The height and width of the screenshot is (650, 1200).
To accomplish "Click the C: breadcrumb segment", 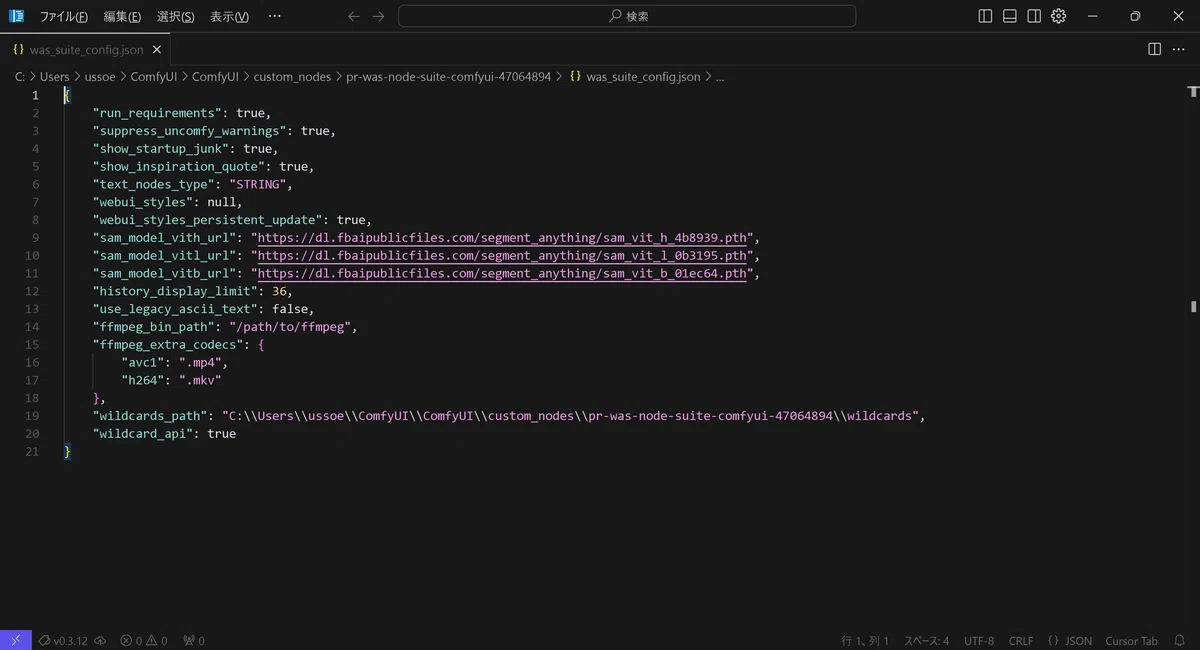I will [x=20, y=76].
